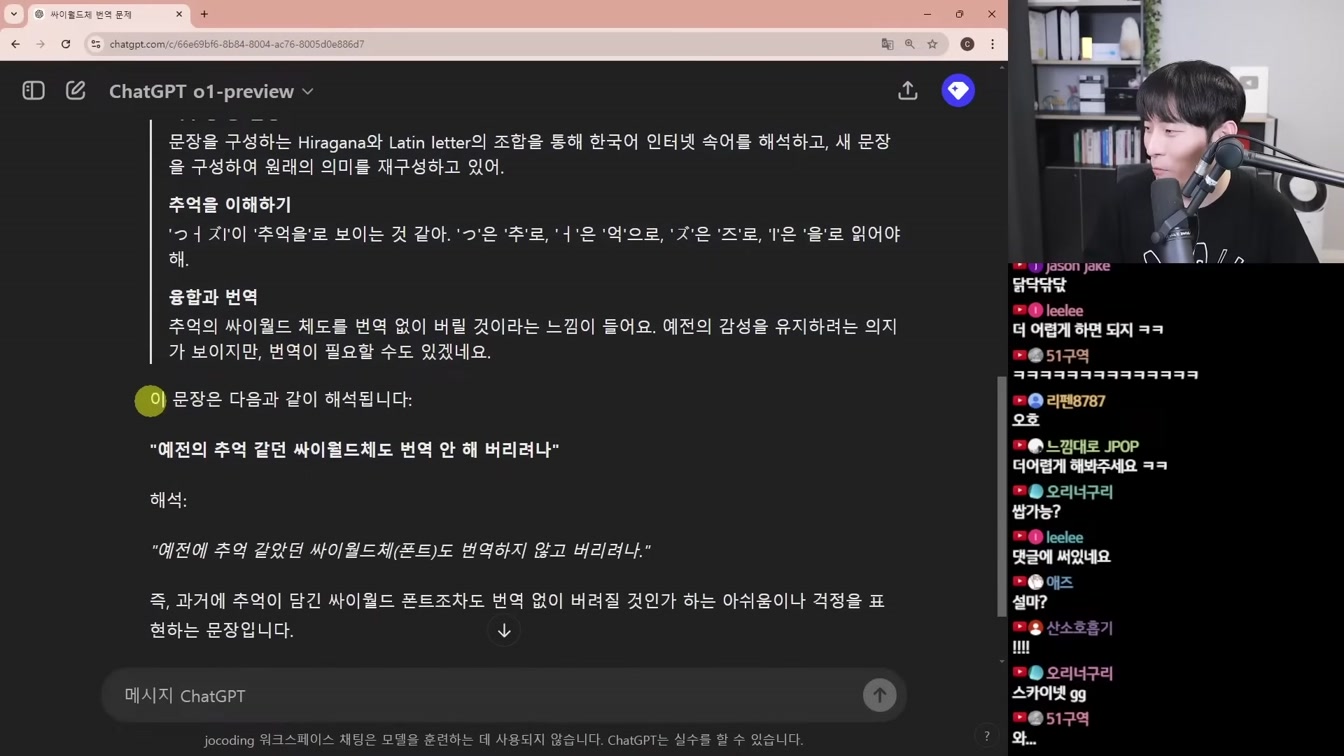The image size is (1344, 756).
Task: Click chat username 느낌대로 JPOP
Action: click(1092, 446)
